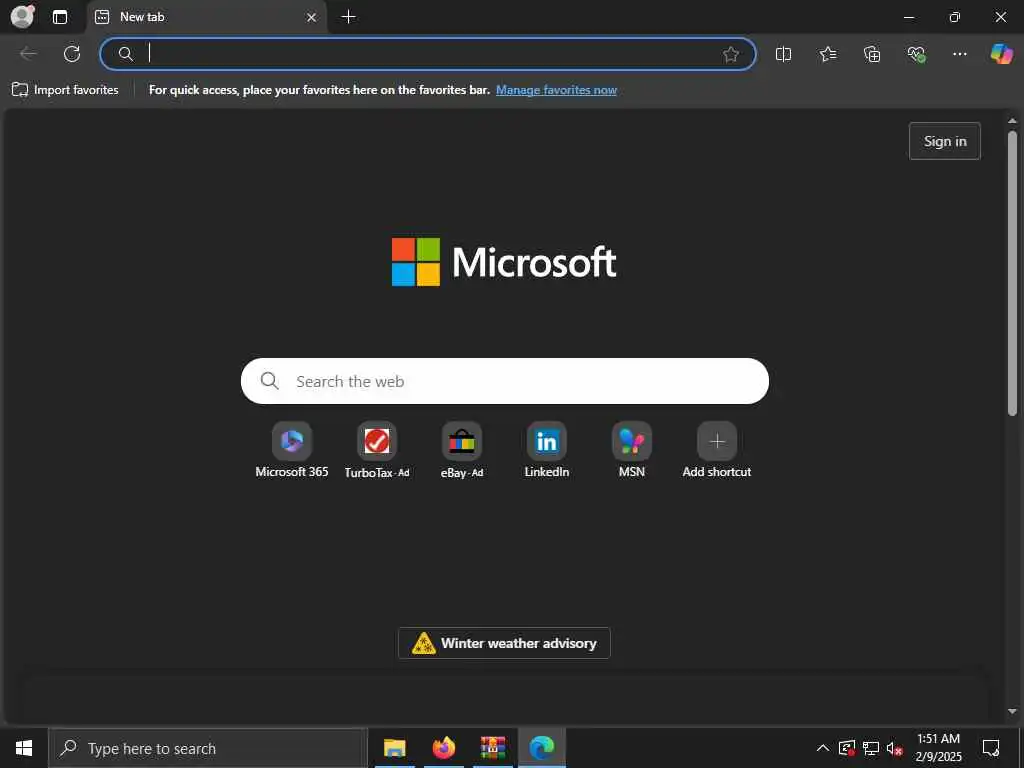Screen dimensions: 1024x768
Task: Open tab actions menu icon
Action: [60, 17]
